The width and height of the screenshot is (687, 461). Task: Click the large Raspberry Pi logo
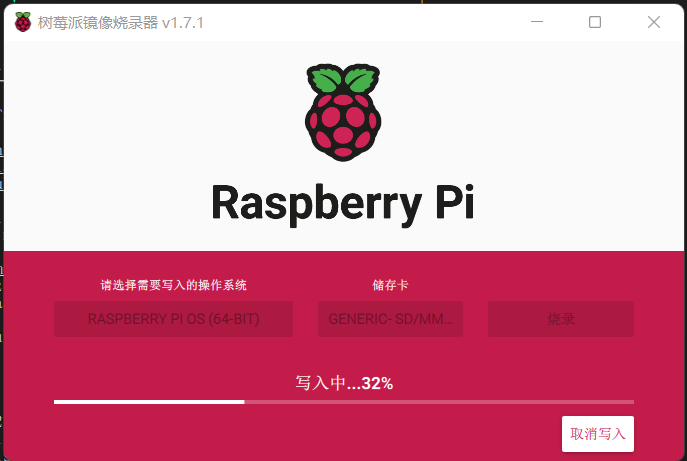click(343, 113)
